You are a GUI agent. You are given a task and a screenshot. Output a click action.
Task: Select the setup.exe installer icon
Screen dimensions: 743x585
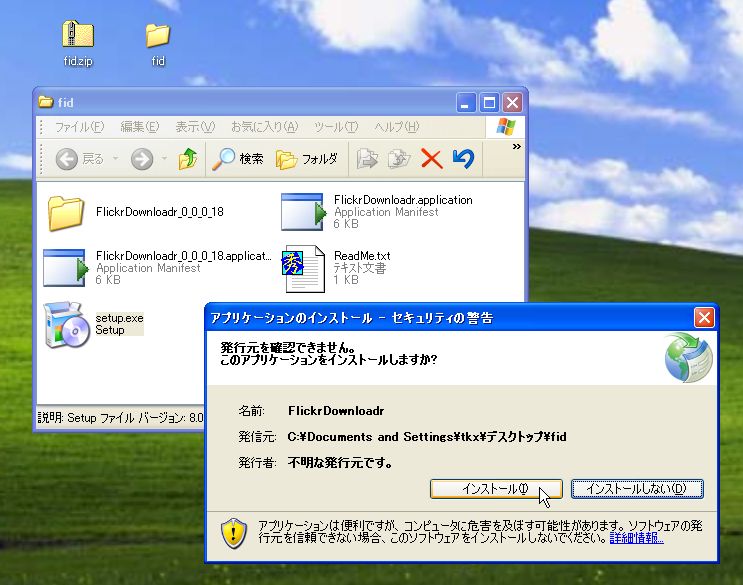(x=66, y=324)
